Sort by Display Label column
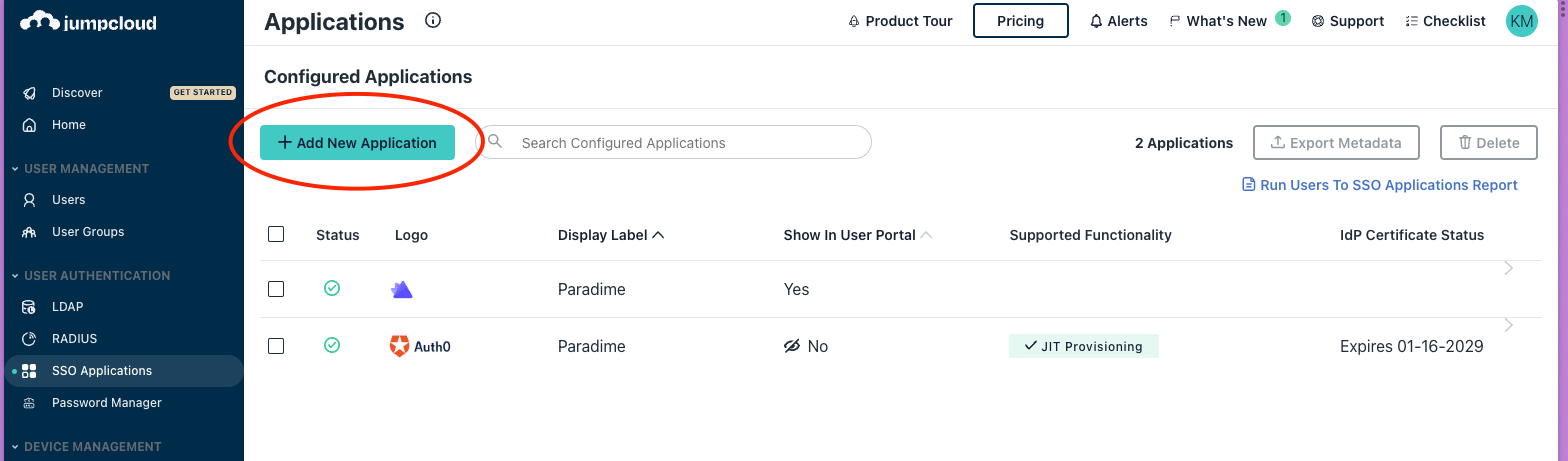This screenshot has height=461, width=1568. pos(611,235)
